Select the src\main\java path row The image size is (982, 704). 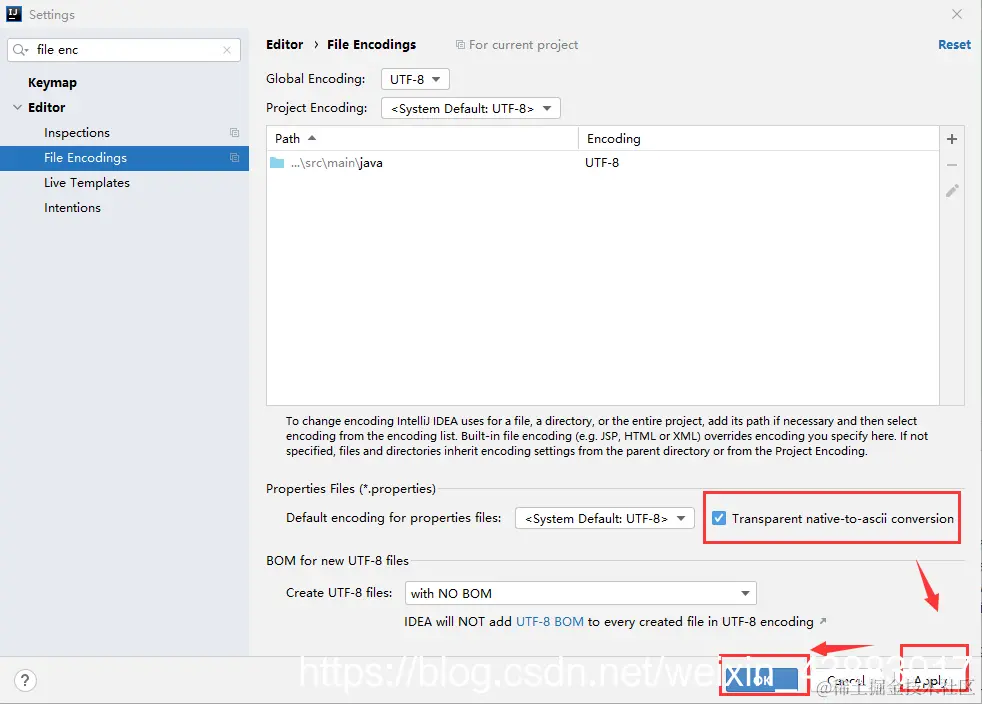(x=602, y=163)
